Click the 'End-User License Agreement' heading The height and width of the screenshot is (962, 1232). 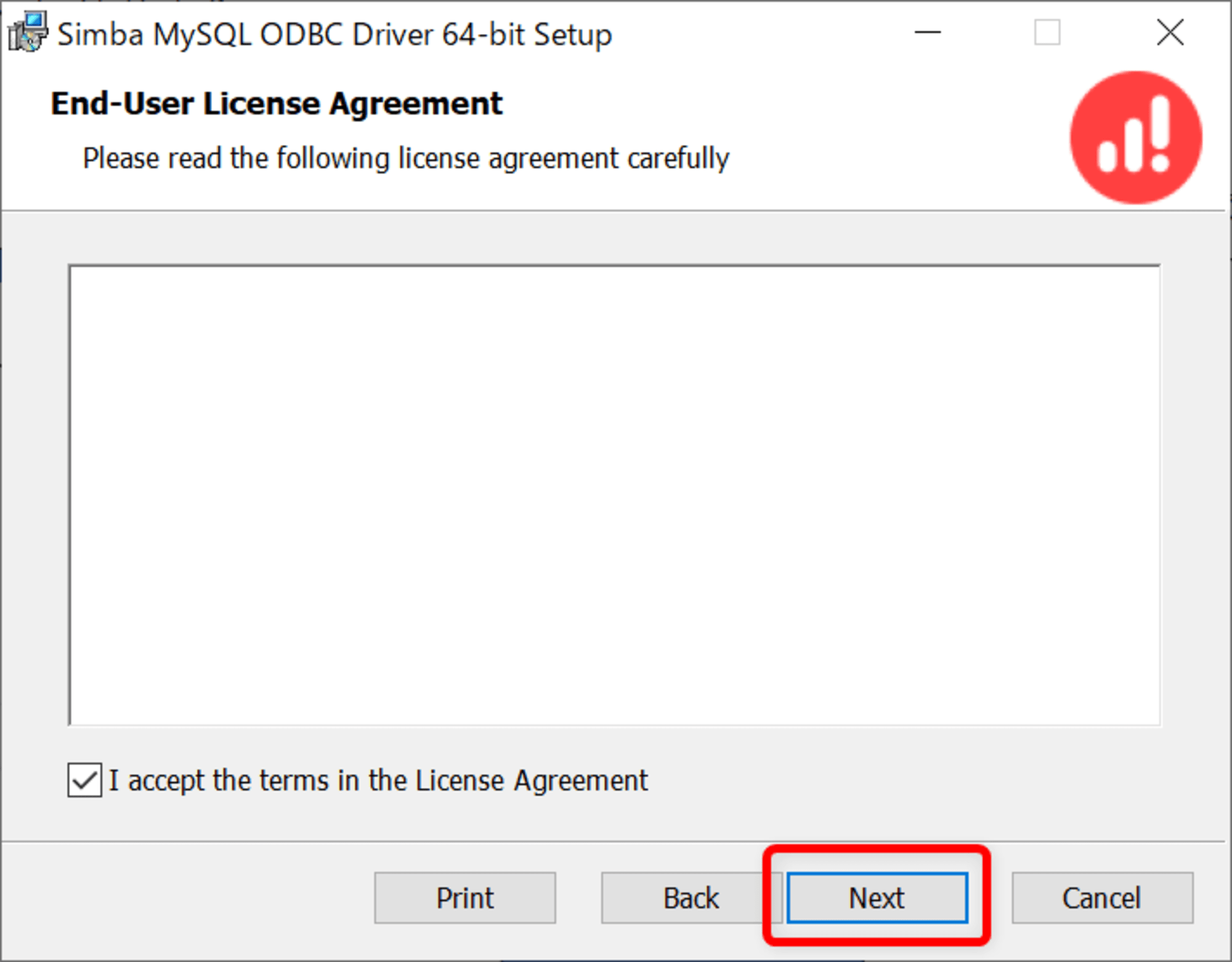[x=277, y=104]
